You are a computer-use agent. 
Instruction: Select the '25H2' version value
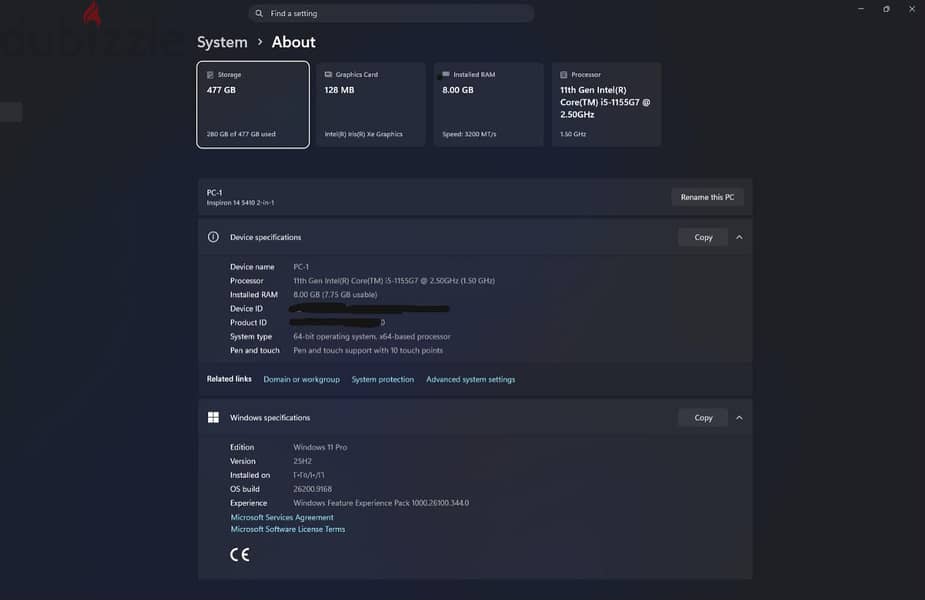tap(303, 461)
